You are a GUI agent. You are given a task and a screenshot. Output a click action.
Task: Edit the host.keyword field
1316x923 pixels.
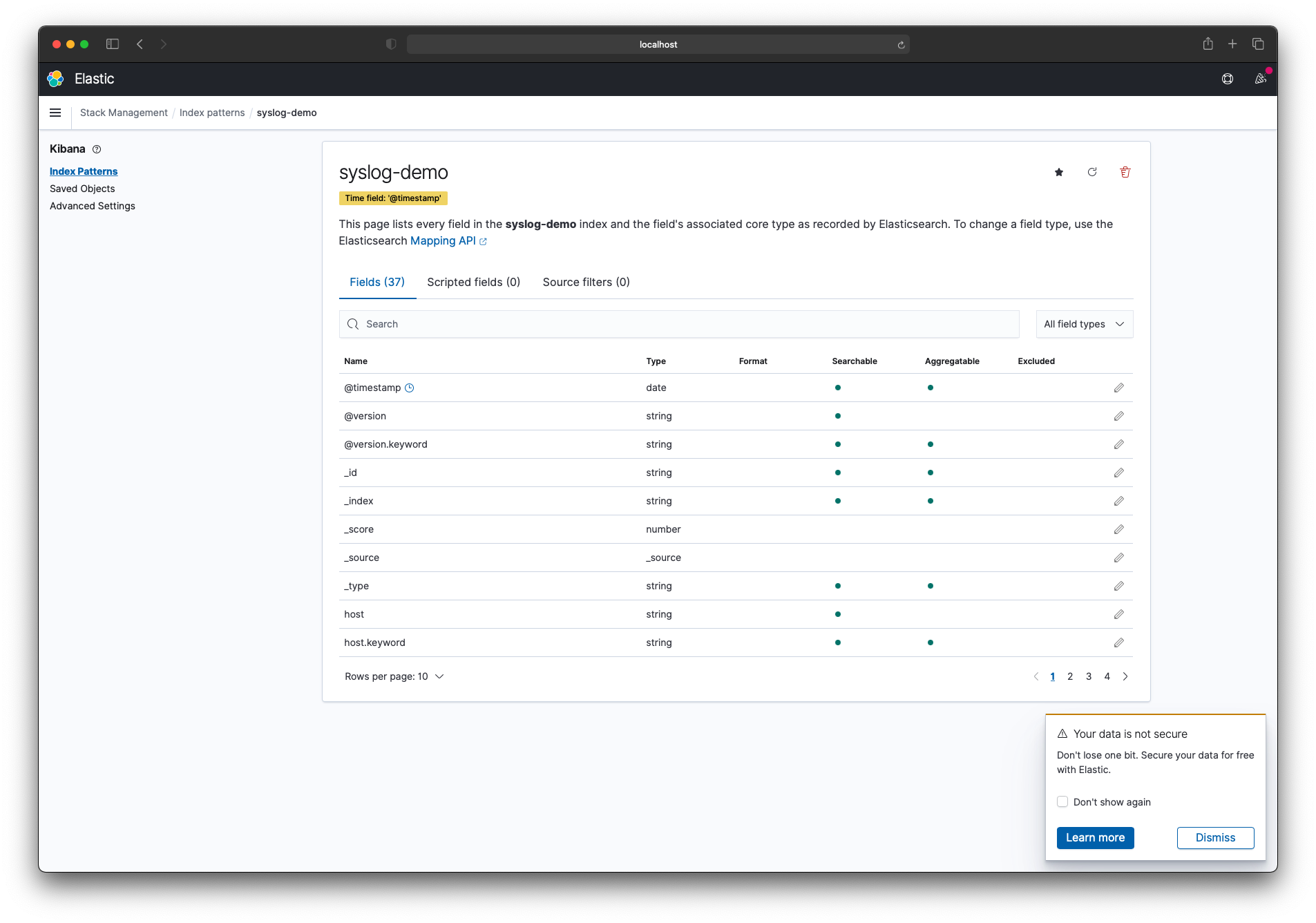tap(1119, 643)
